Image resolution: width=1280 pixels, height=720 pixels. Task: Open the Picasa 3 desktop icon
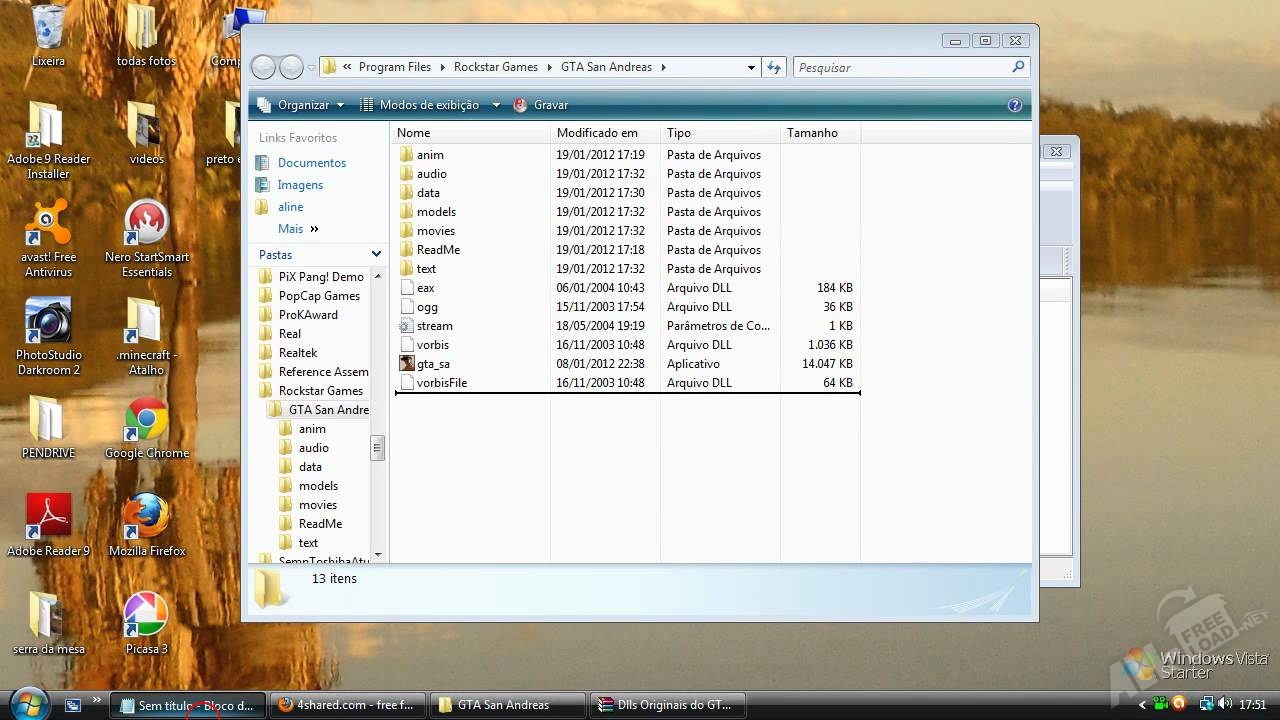pyautogui.click(x=146, y=616)
